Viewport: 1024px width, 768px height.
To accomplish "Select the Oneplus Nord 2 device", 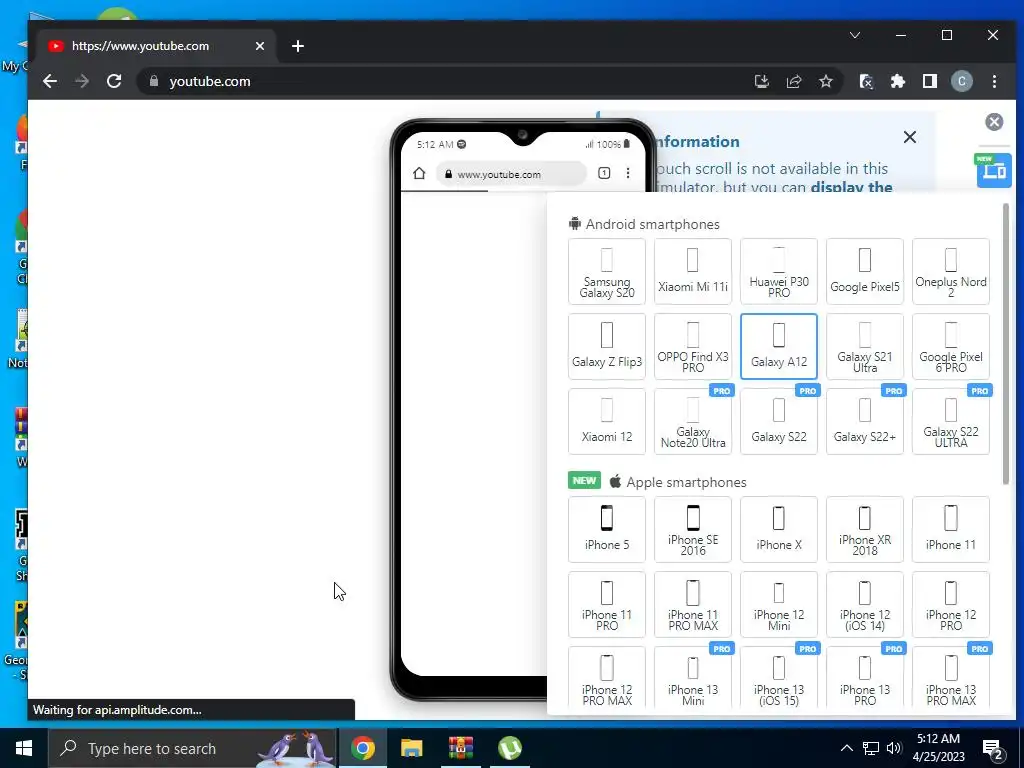I will click(951, 271).
